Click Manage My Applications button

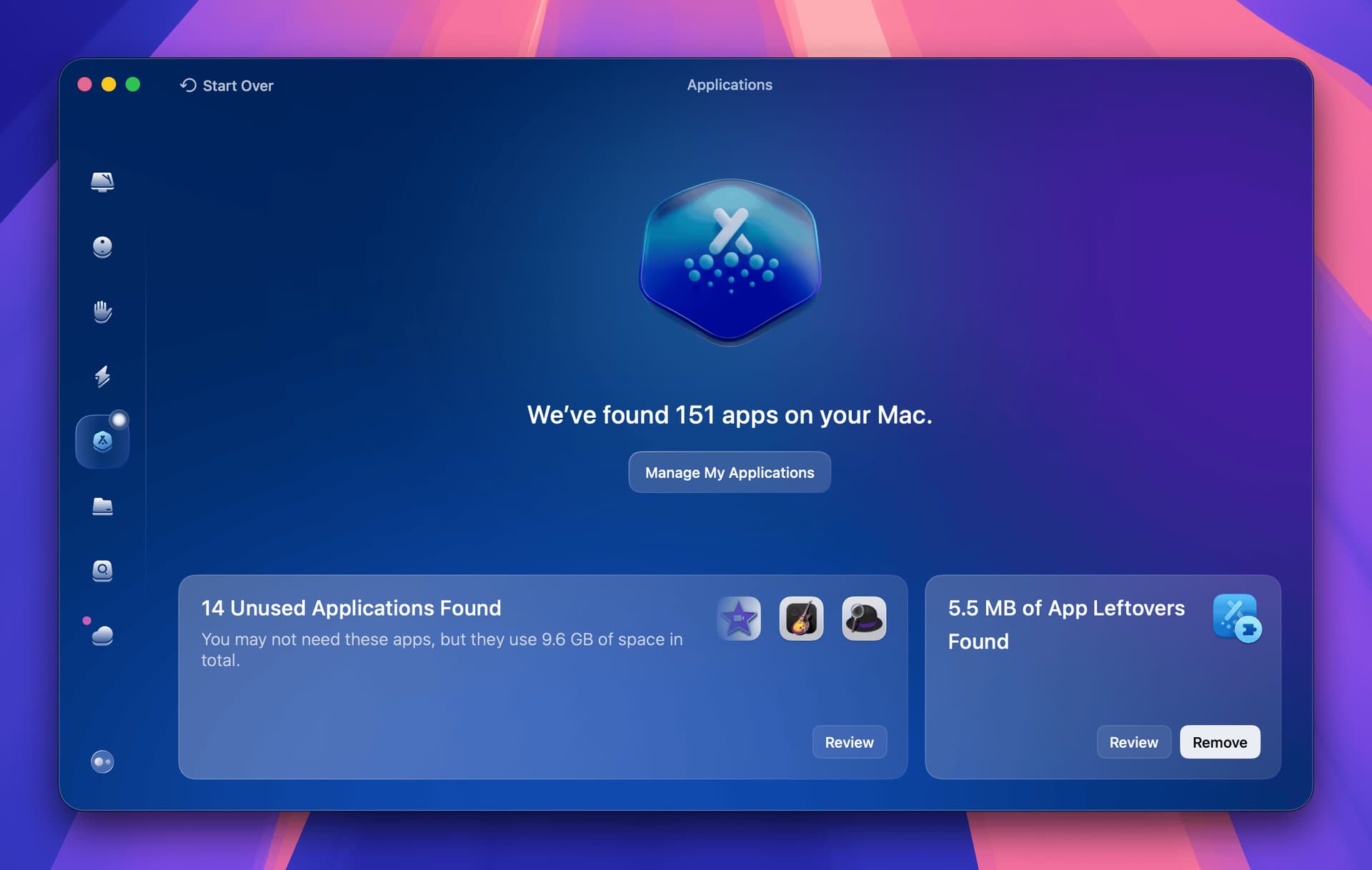[x=729, y=472]
